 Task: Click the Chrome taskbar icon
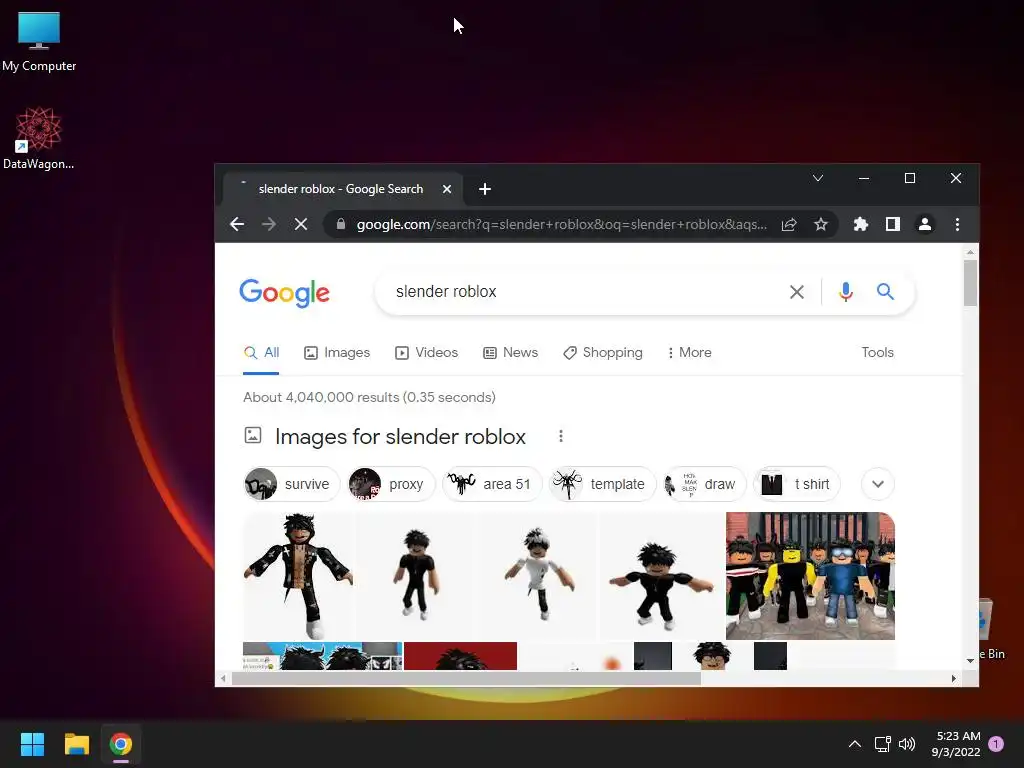pyautogui.click(x=121, y=744)
